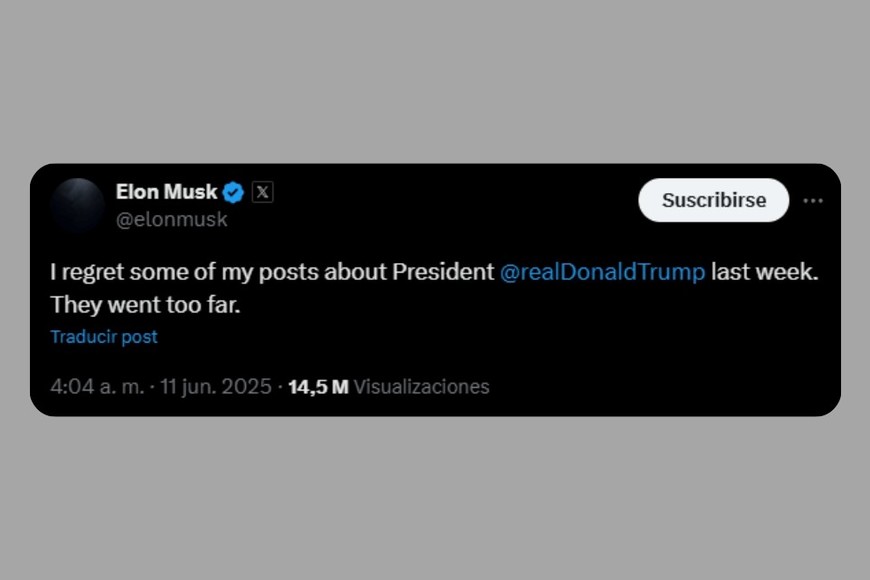Click the 11 jun. 2025 date
Screen dimensions: 870x580
[x=215, y=387]
